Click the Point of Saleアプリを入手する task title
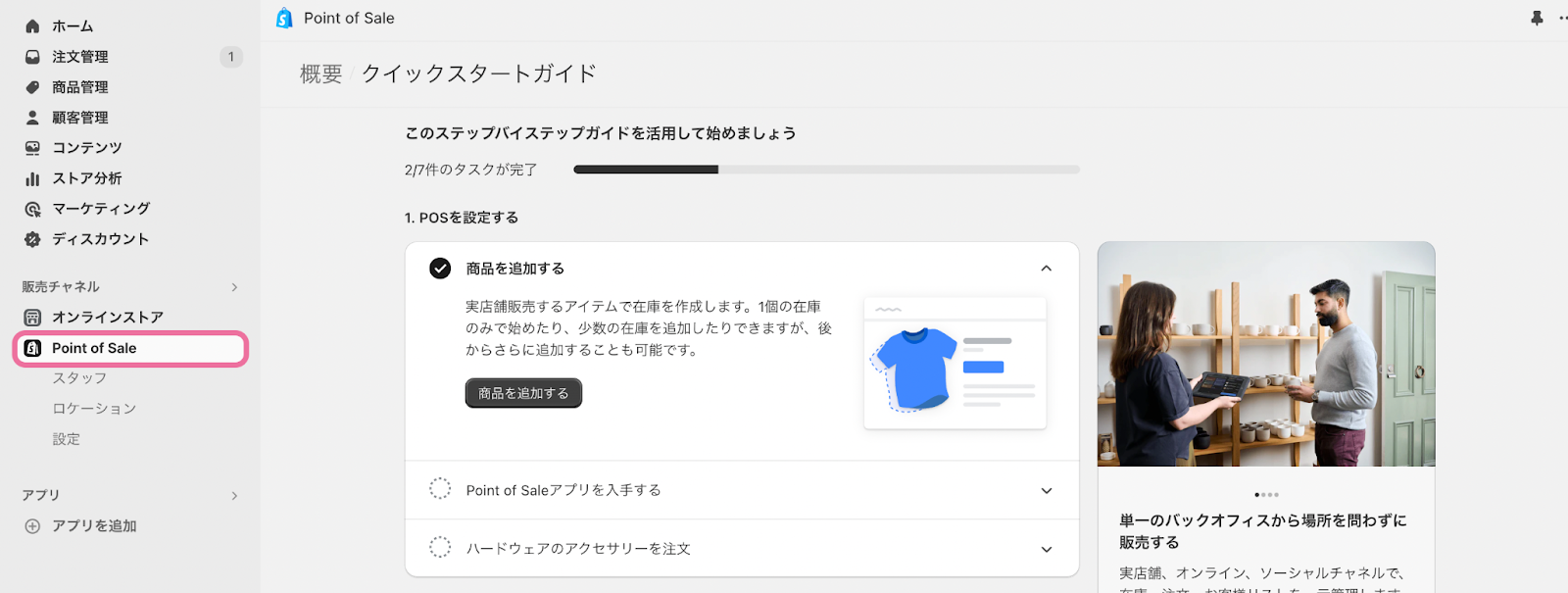Image resolution: width=1568 pixels, height=593 pixels. [563, 490]
